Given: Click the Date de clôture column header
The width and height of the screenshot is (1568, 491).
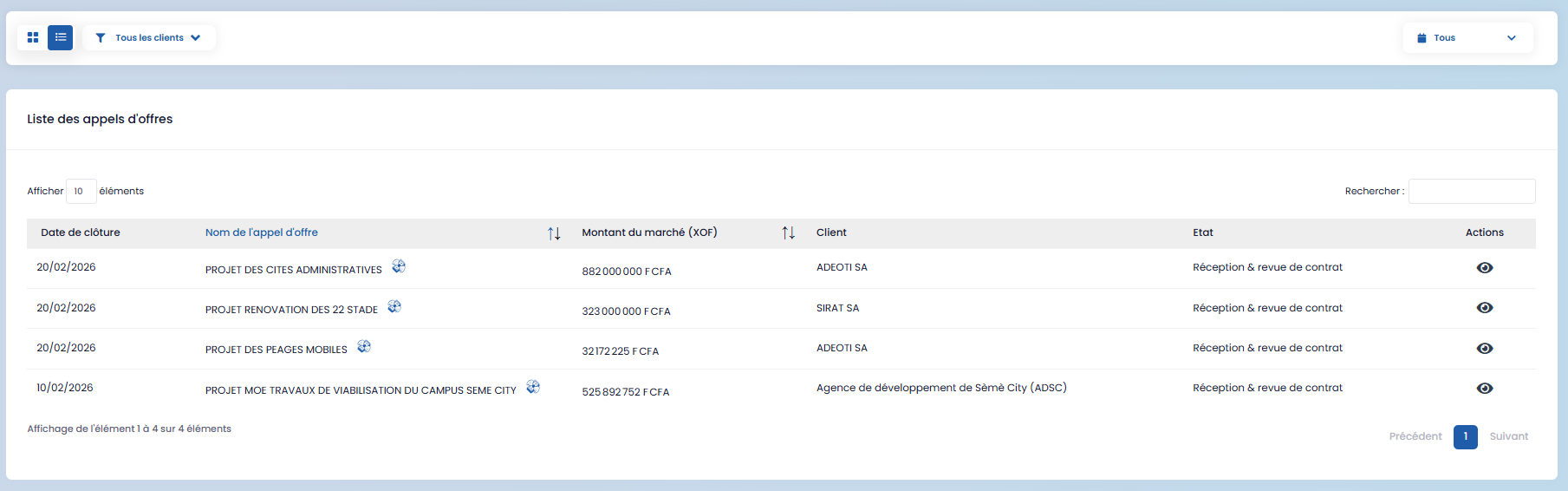Looking at the screenshot, I should coord(81,232).
